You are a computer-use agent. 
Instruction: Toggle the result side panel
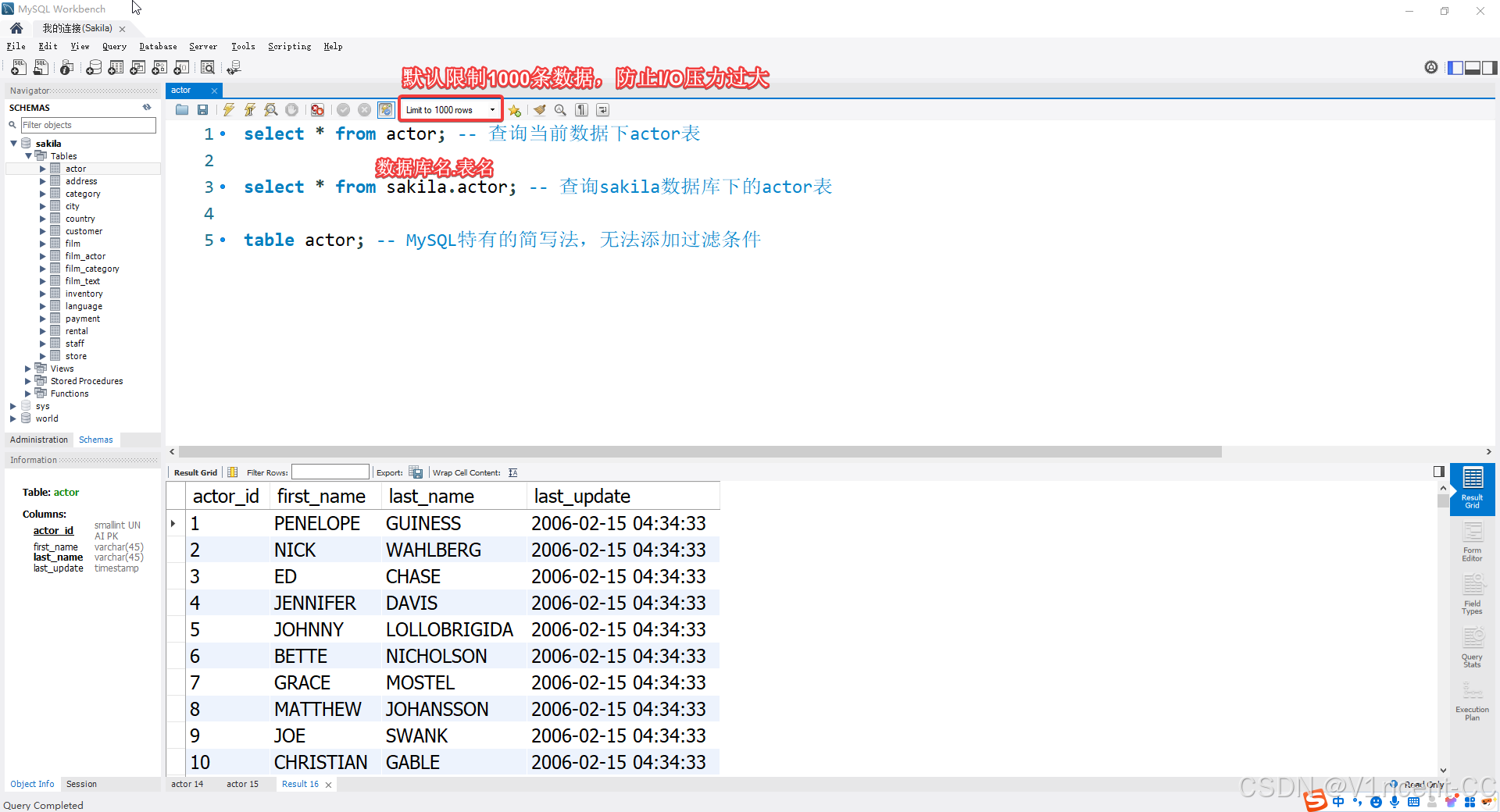tap(1439, 472)
